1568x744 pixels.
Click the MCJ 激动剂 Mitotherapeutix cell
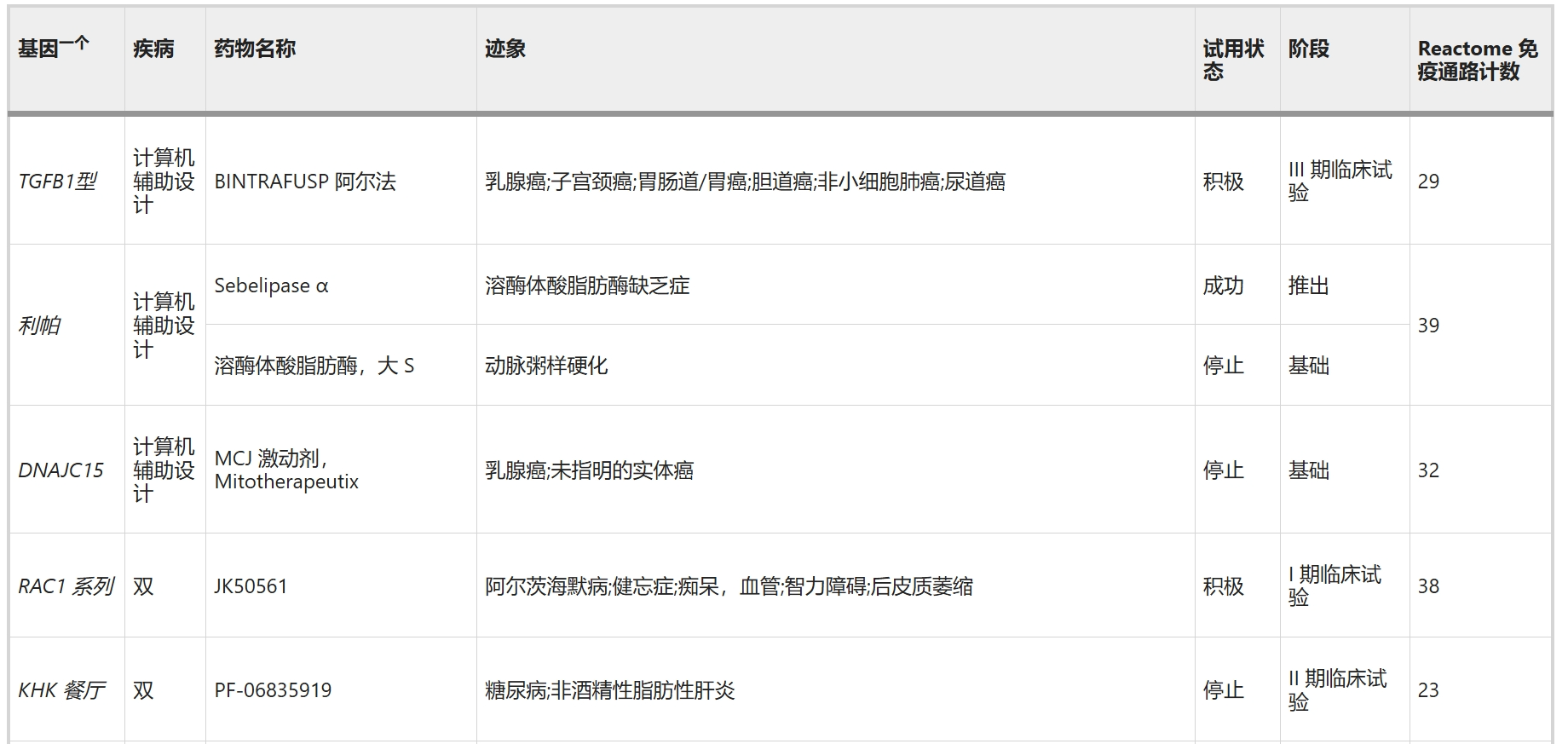coord(286,470)
